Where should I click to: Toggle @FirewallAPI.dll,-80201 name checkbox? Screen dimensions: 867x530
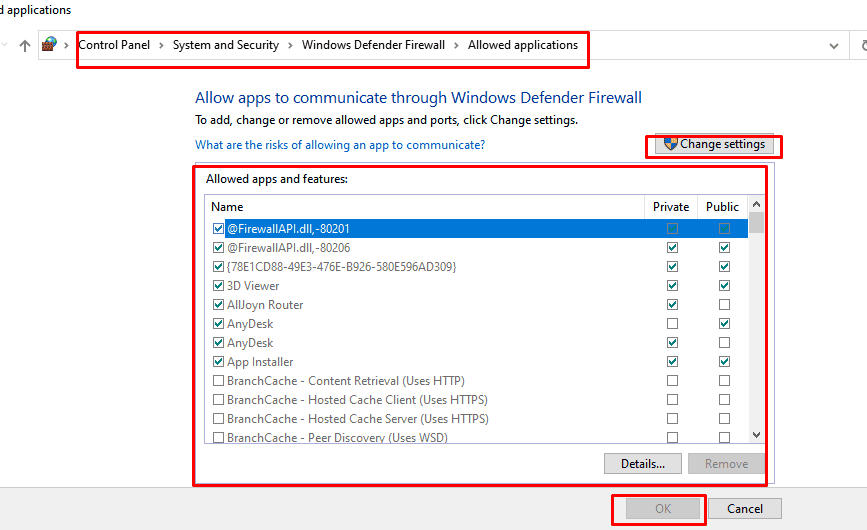coord(218,229)
